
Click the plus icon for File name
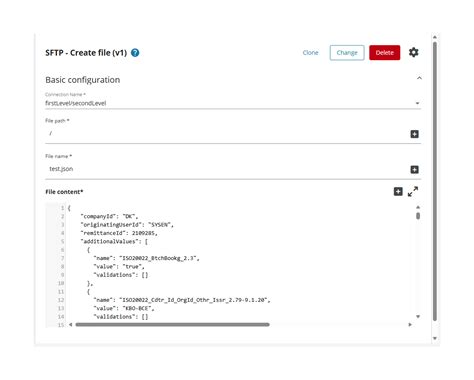click(414, 170)
